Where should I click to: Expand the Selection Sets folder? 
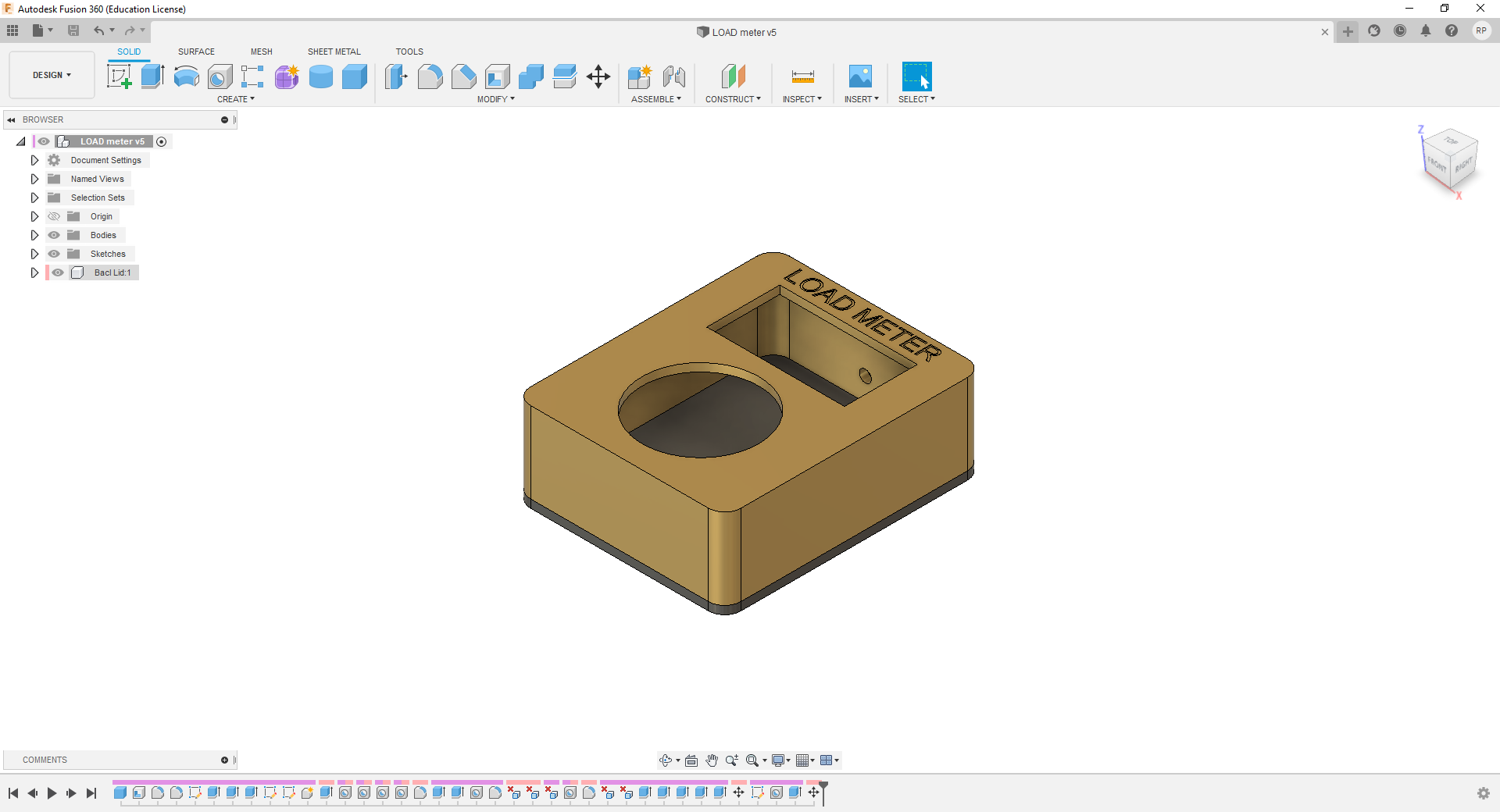pos(34,198)
